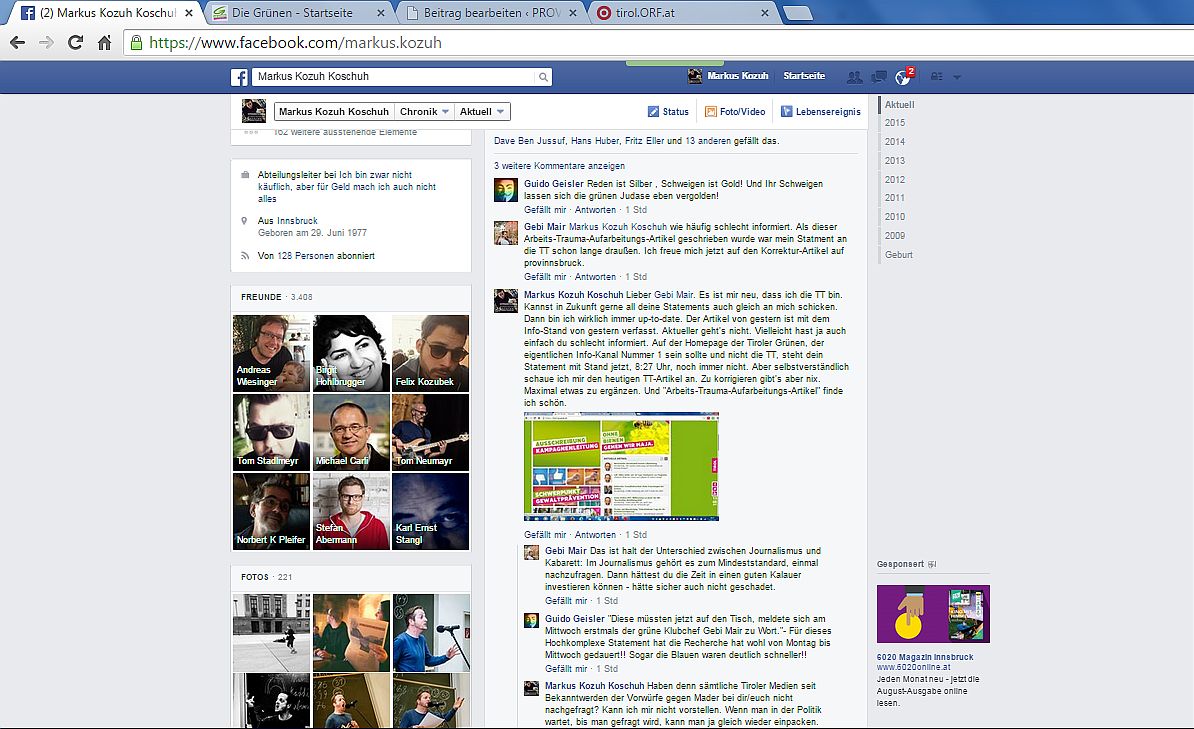
Task: Jump to 2010 in timeline navigation
Action: point(895,217)
